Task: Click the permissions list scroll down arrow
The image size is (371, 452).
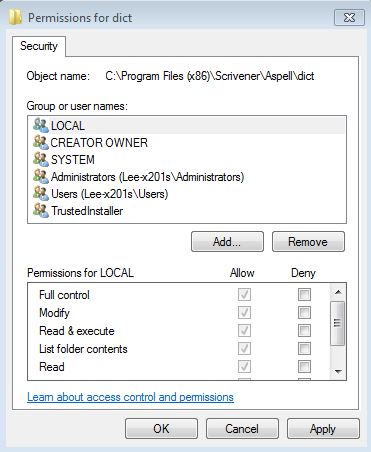Action: click(338, 371)
